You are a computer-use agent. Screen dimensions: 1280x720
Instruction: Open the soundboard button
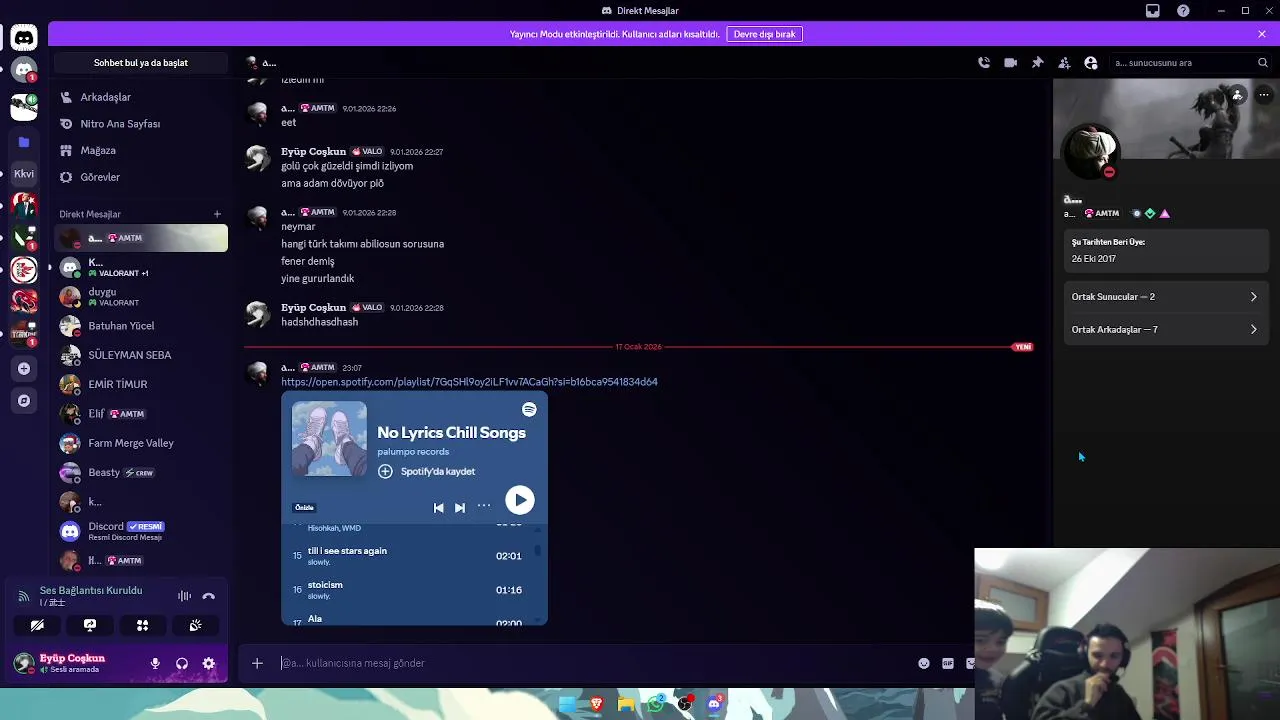(x=195, y=625)
